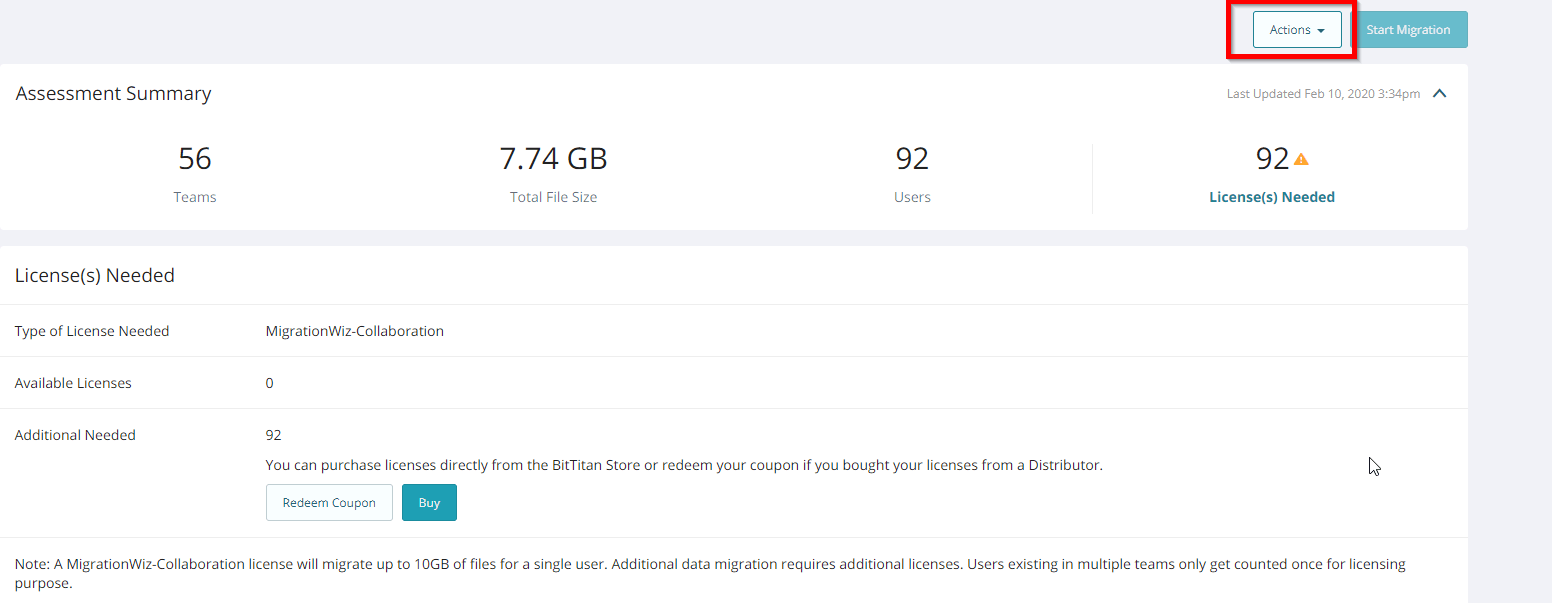
Task: Select the 56 Teams count
Action: pos(195,159)
